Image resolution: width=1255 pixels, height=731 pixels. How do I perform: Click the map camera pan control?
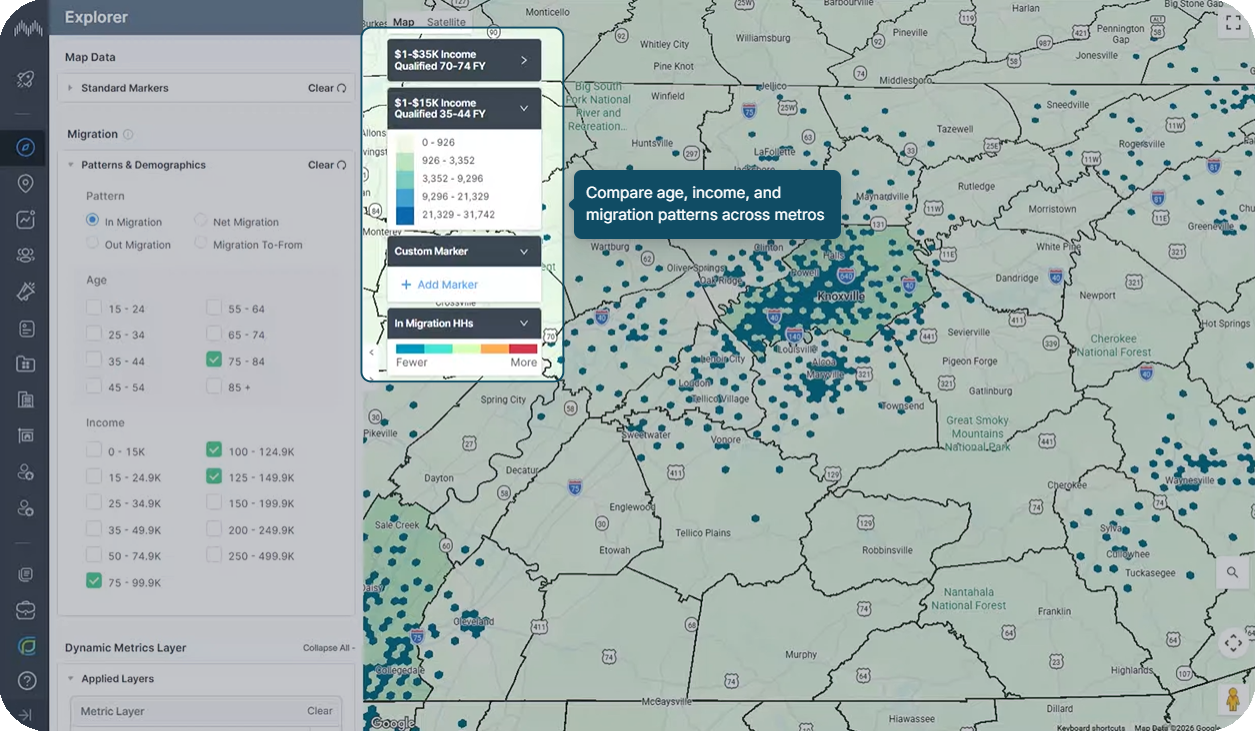[1233, 642]
